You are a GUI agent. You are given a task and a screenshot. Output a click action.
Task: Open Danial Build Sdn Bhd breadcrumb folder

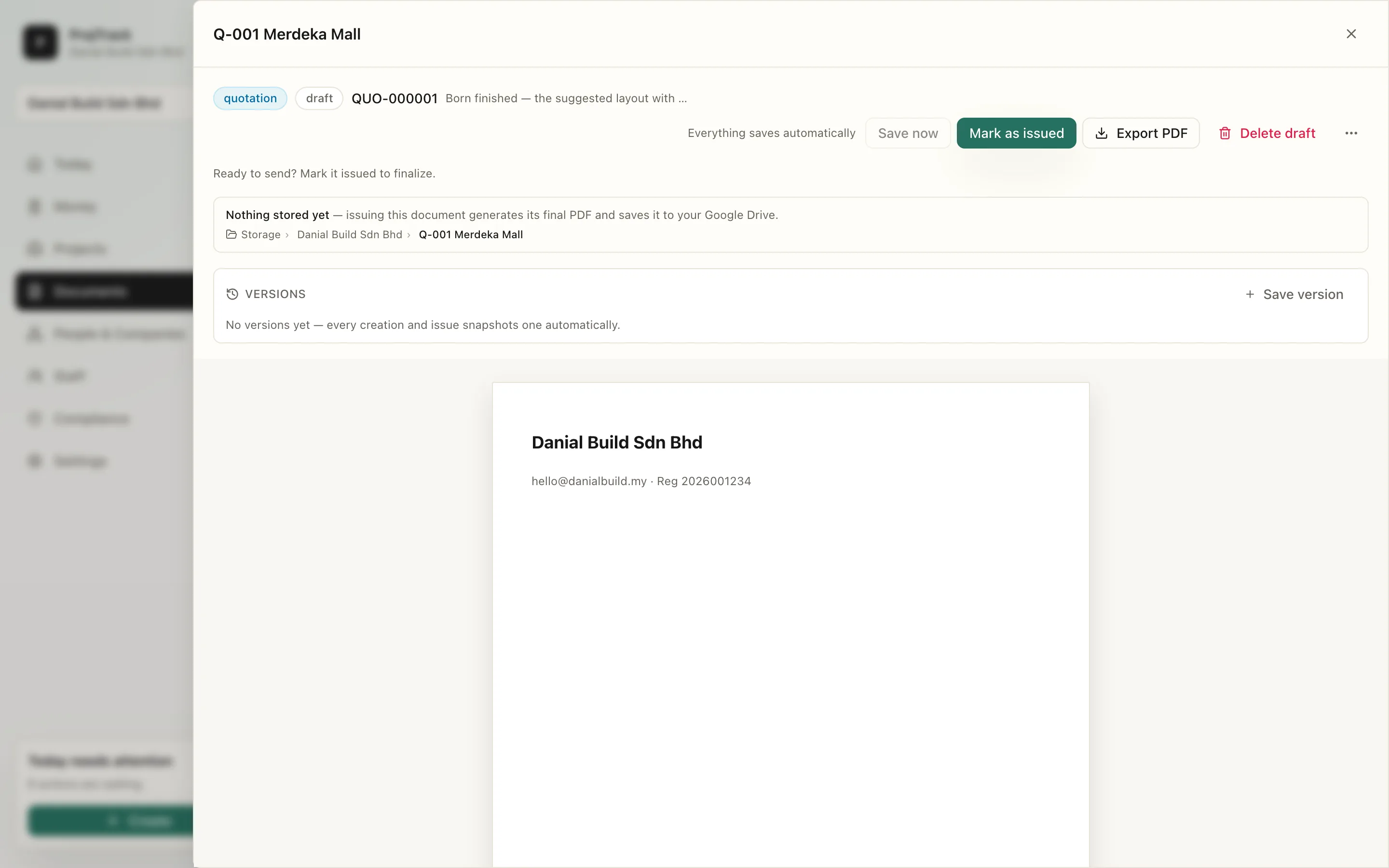pos(350,234)
